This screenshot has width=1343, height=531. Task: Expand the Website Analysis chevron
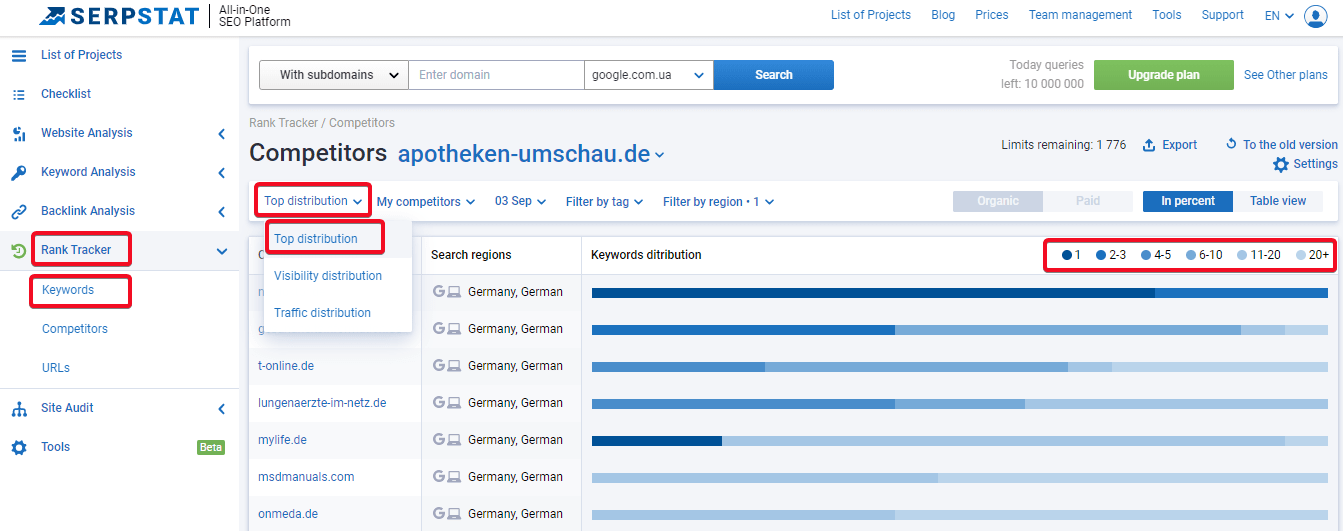click(221, 133)
